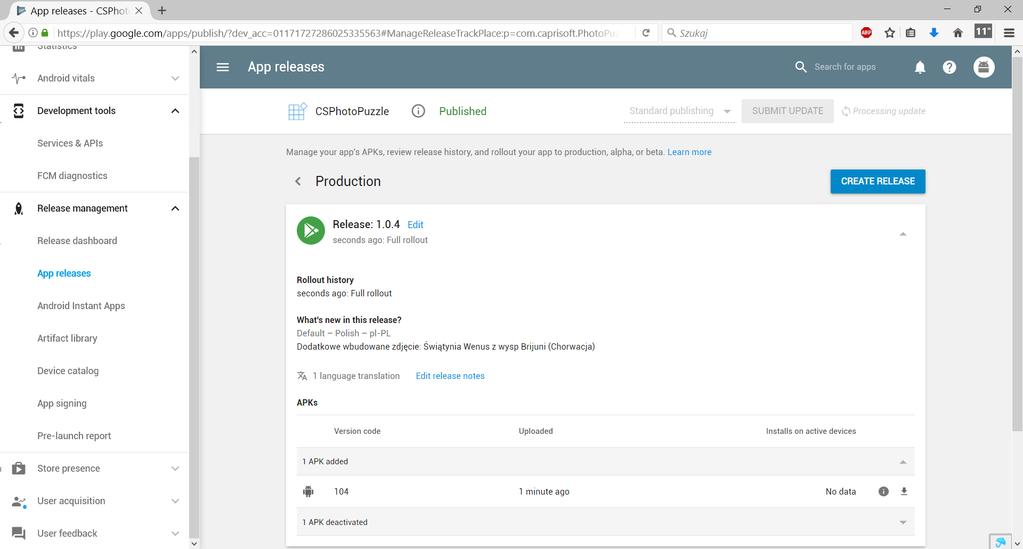Expand the User acquisition section

tap(175, 501)
